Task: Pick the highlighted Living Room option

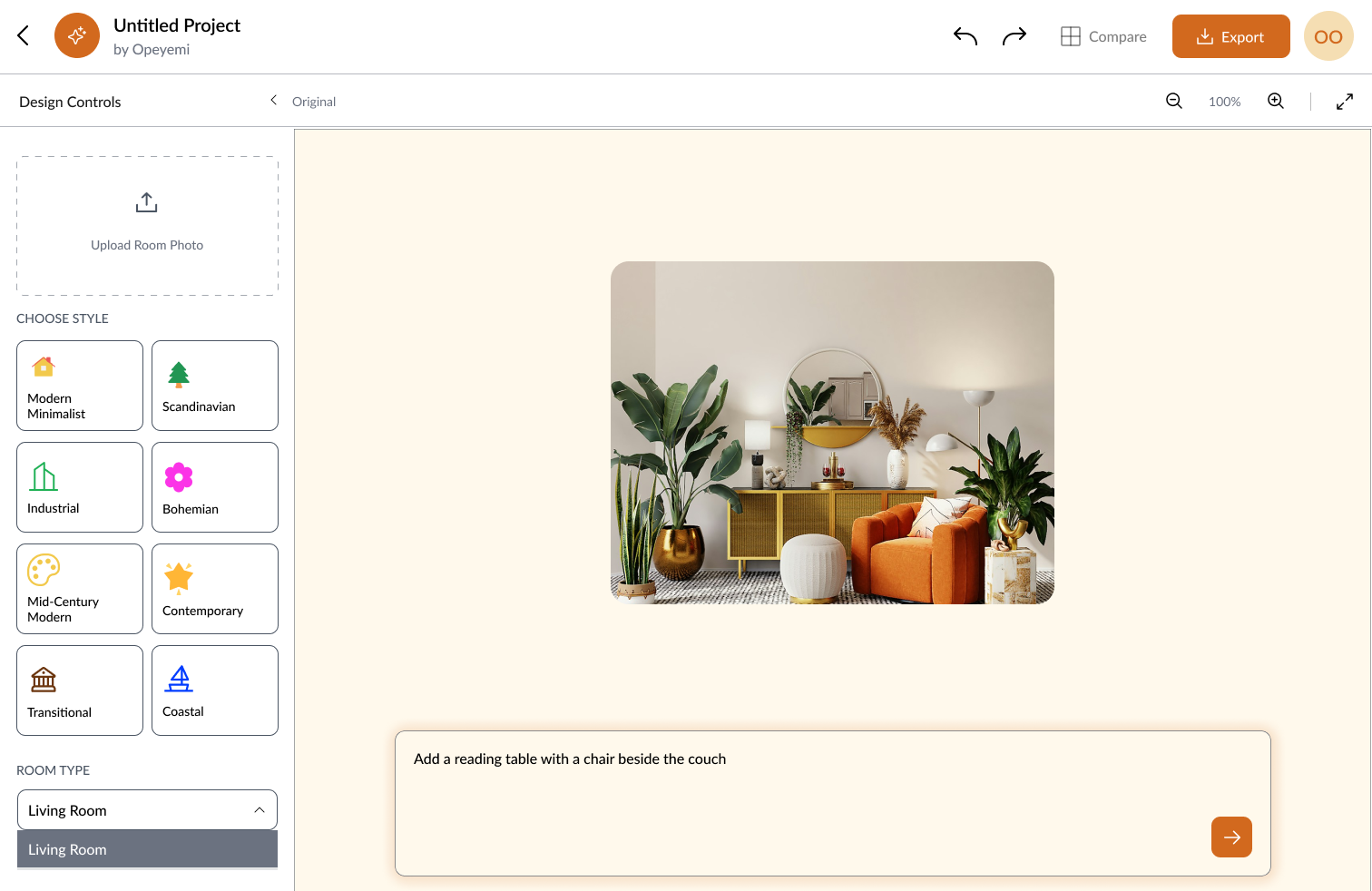Action: point(147,849)
